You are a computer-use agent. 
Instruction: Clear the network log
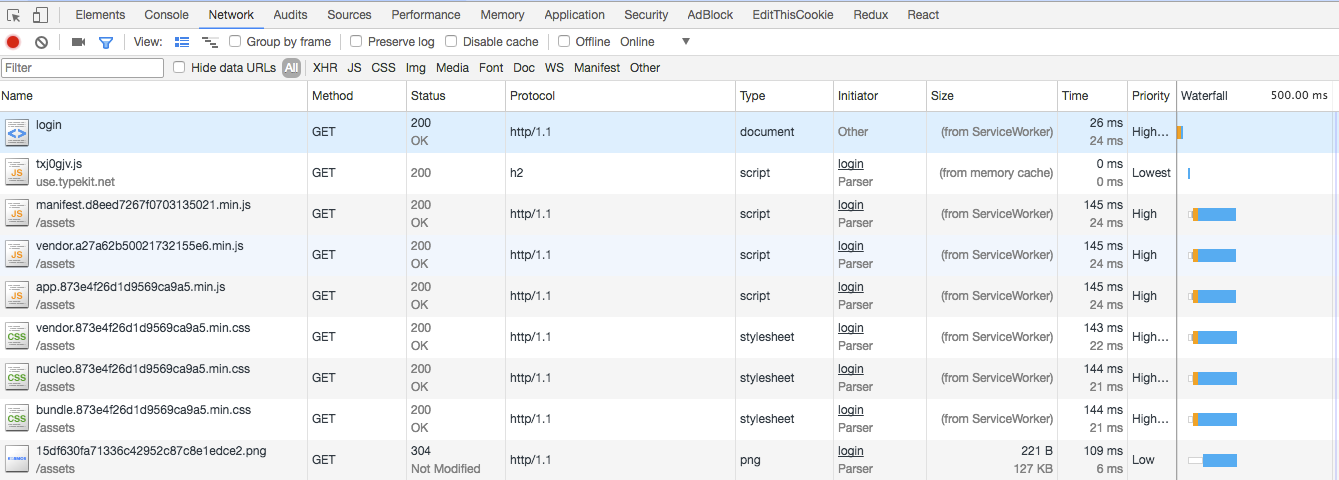[x=41, y=42]
